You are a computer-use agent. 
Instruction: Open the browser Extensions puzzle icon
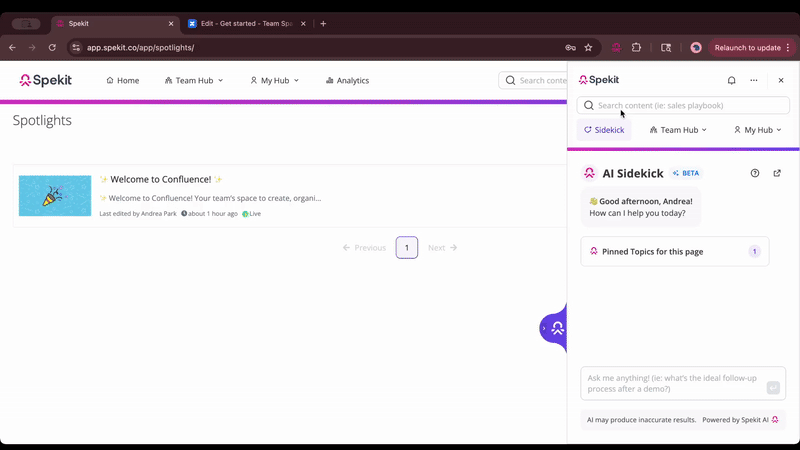[x=636, y=47]
